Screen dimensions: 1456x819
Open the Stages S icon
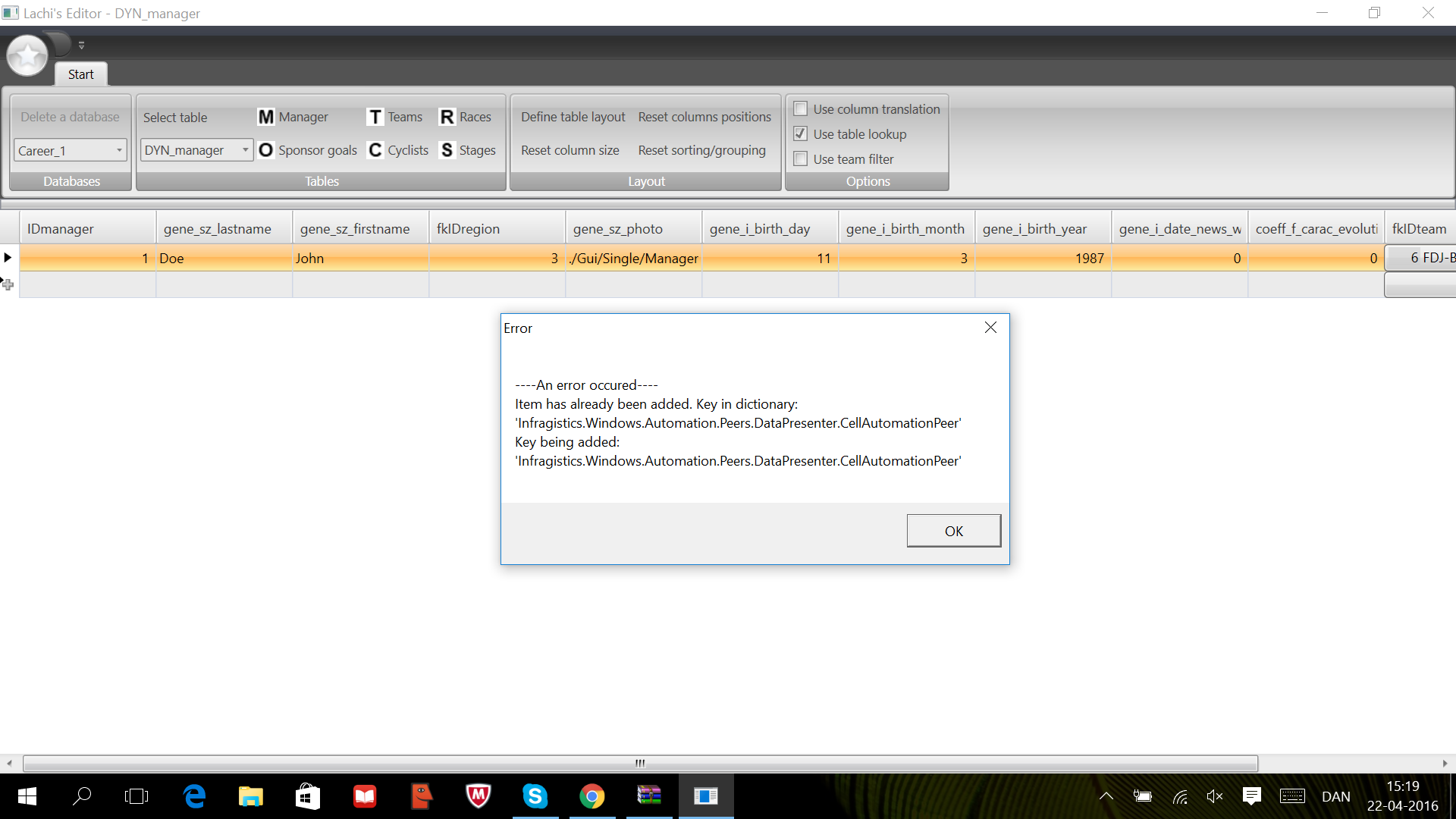coord(447,150)
